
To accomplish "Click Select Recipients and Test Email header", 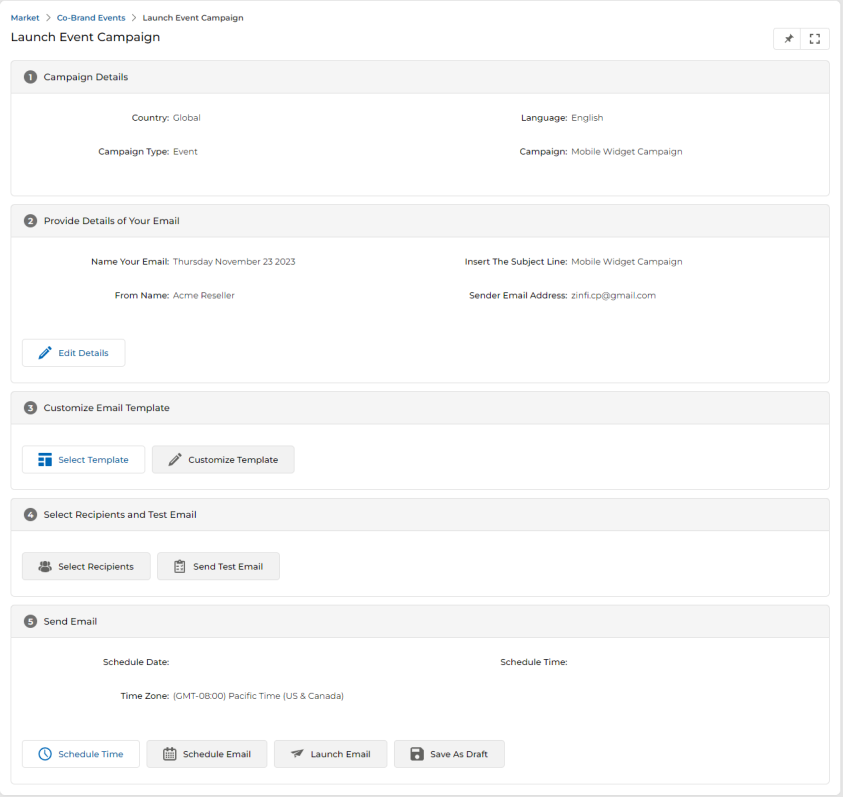I will (x=420, y=515).
